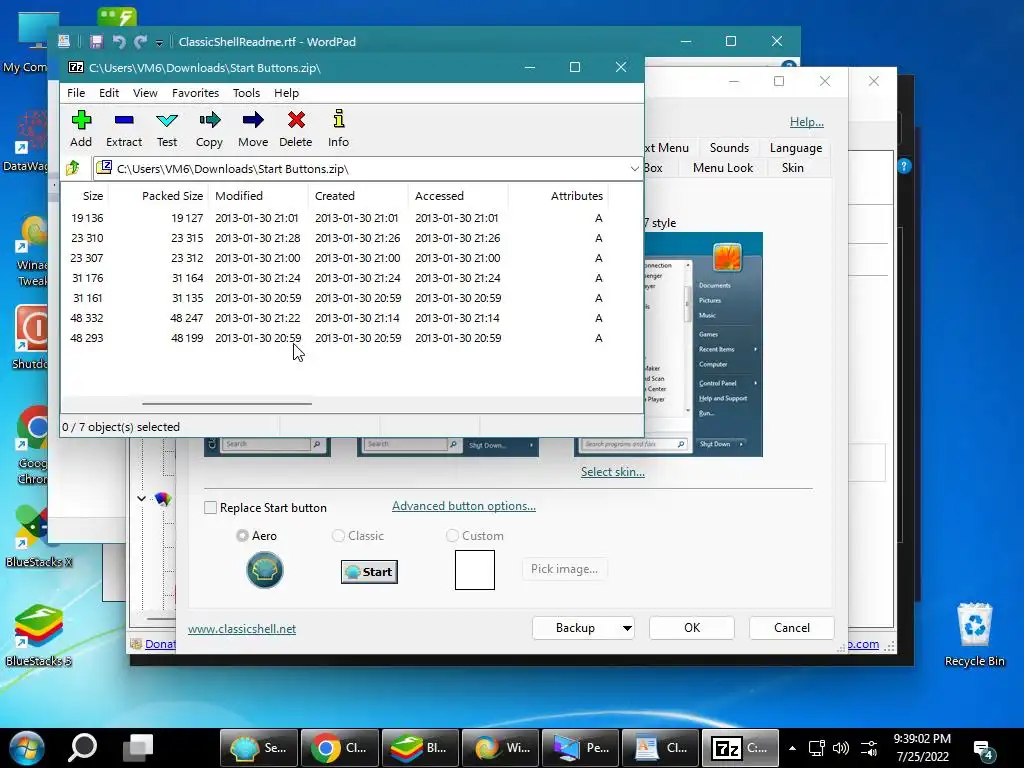The width and height of the screenshot is (1024, 768).
Task: Open WordPad quick access toolbar dropdown
Action: click(x=159, y=43)
